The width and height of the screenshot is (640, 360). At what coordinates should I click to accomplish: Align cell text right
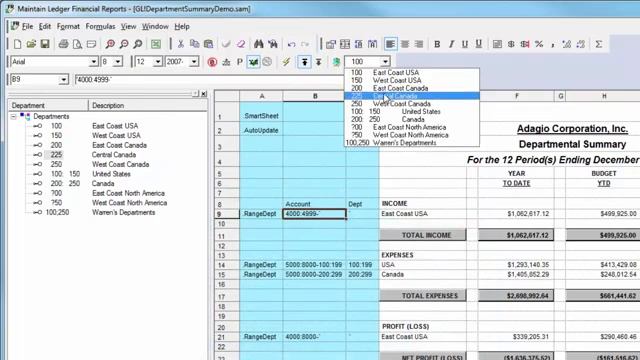418,44
